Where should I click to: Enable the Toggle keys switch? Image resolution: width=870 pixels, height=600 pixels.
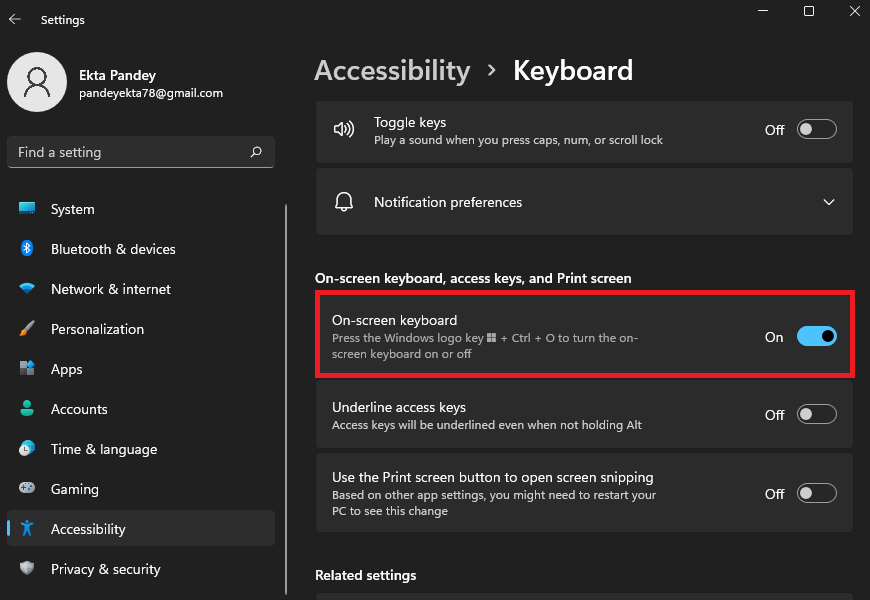click(x=816, y=130)
